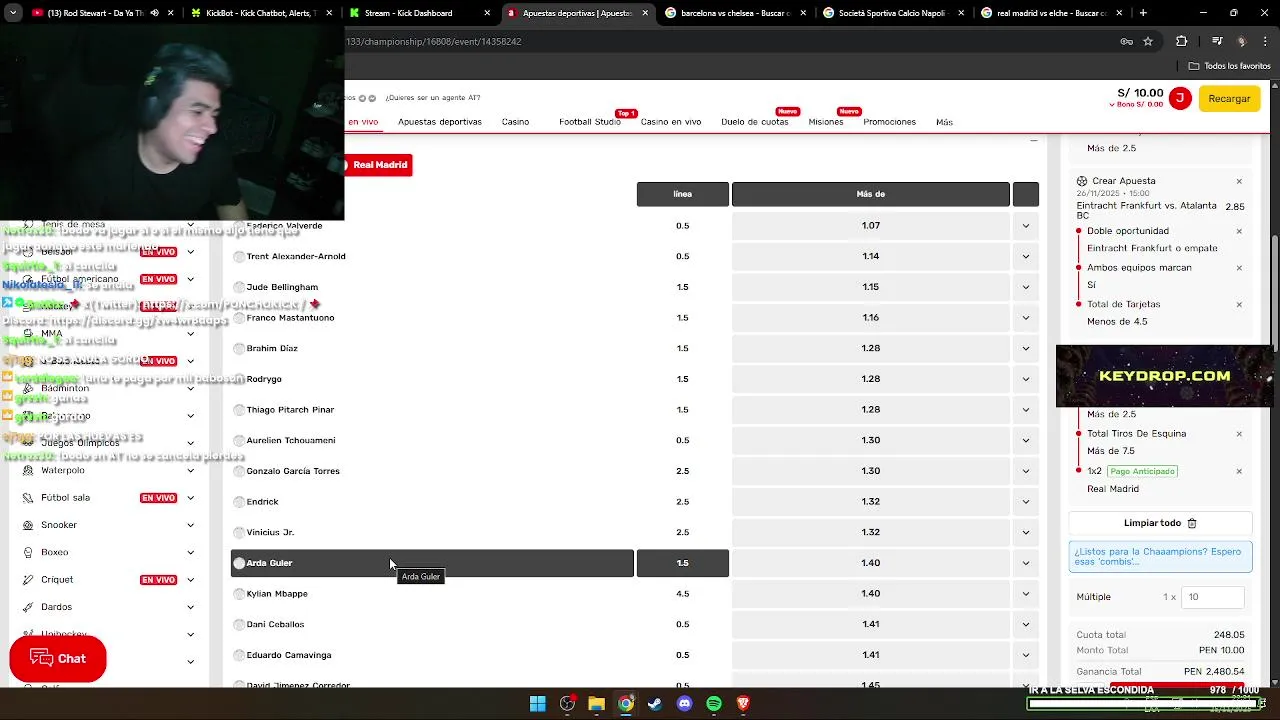This screenshot has width=1280, height=720.
Task: Pick the 1.07 odds for Federico Valverde
Action: (x=871, y=226)
